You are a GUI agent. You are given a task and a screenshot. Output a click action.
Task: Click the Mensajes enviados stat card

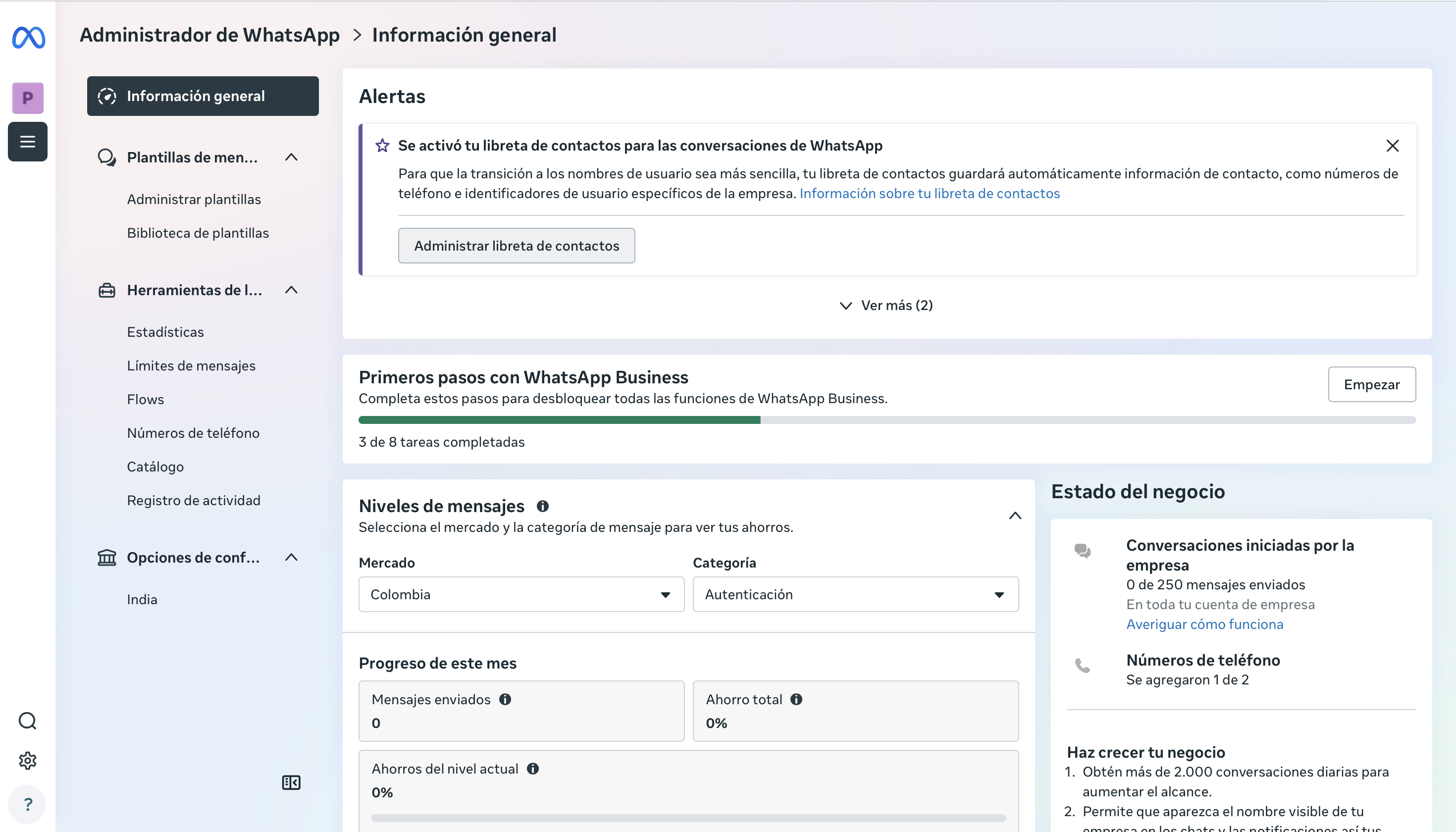coord(521,711)
